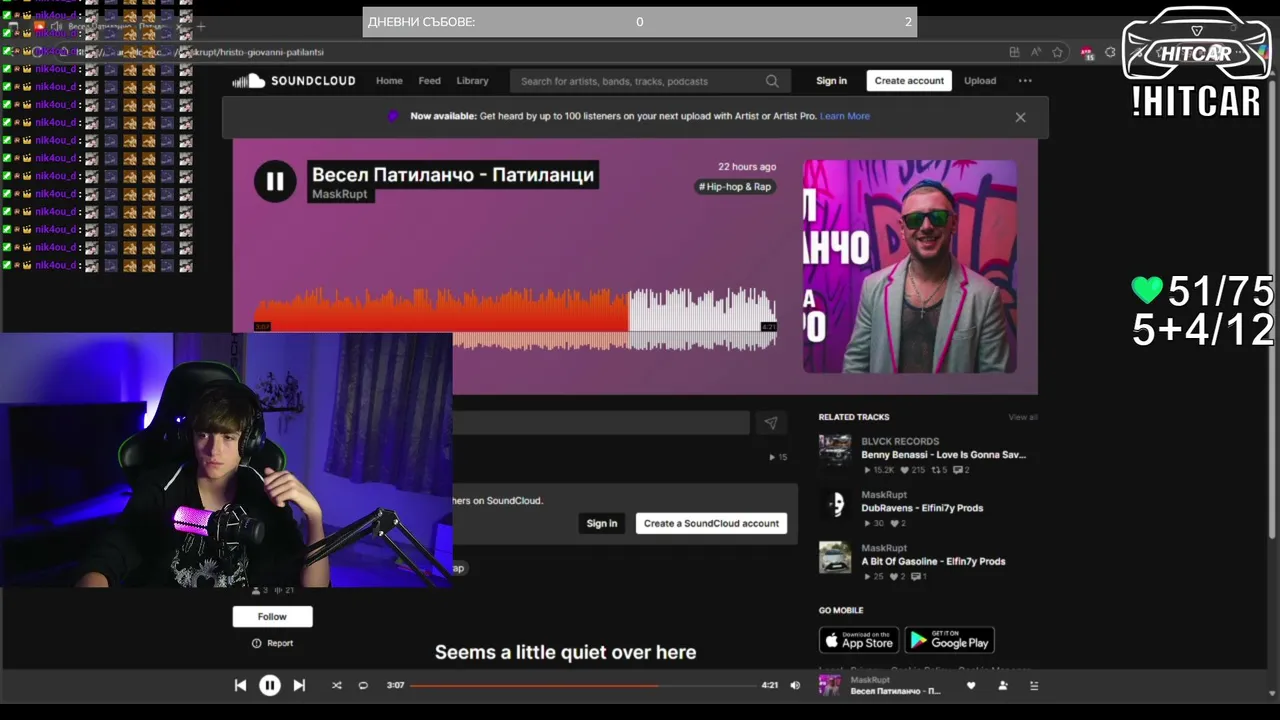This screenshot has width=1280, height=720.
Task: Click the browser read aloud icon
Action: (x=1036, y=52)
